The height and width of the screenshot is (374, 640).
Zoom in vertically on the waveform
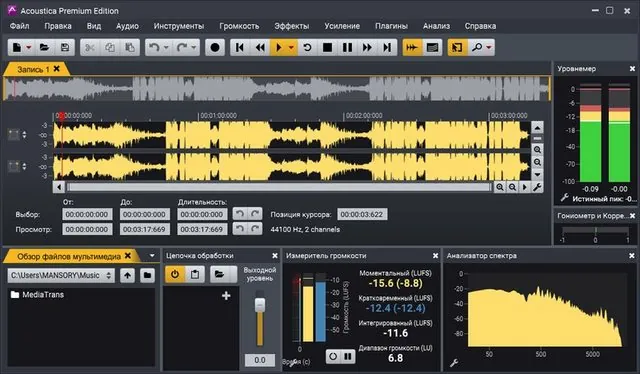(537, 150)
